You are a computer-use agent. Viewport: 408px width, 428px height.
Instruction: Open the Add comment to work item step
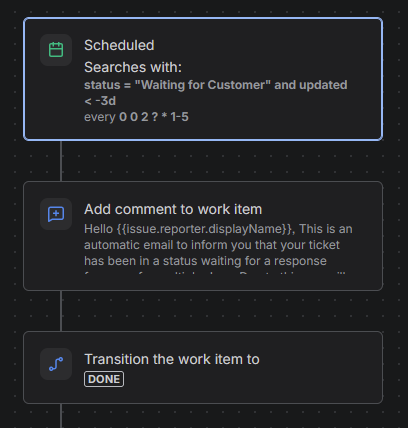tap(203, 236)
